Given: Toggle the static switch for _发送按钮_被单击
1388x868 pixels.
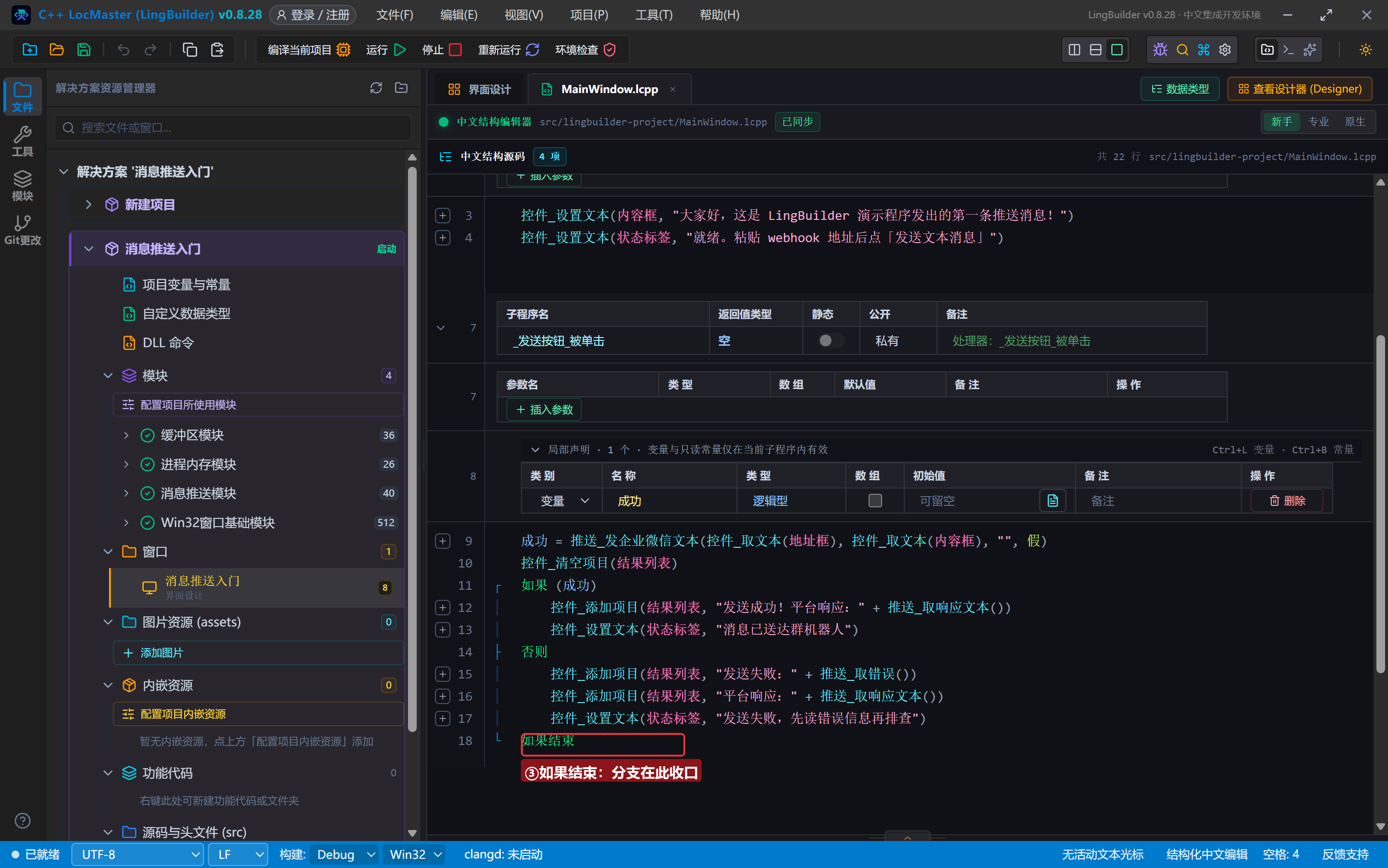Looking at the screenshot, I should 830,340.
